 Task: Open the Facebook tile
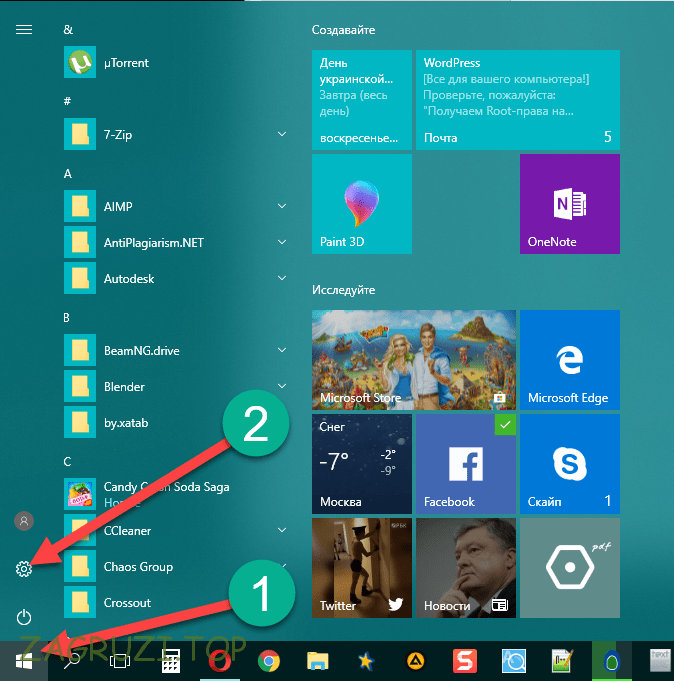point(466,463)
